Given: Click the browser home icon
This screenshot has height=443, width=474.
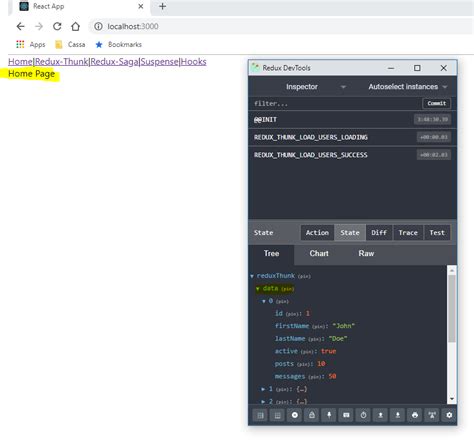Looking at the screenshot, I should pyautogui.click(x=76, y=26).
